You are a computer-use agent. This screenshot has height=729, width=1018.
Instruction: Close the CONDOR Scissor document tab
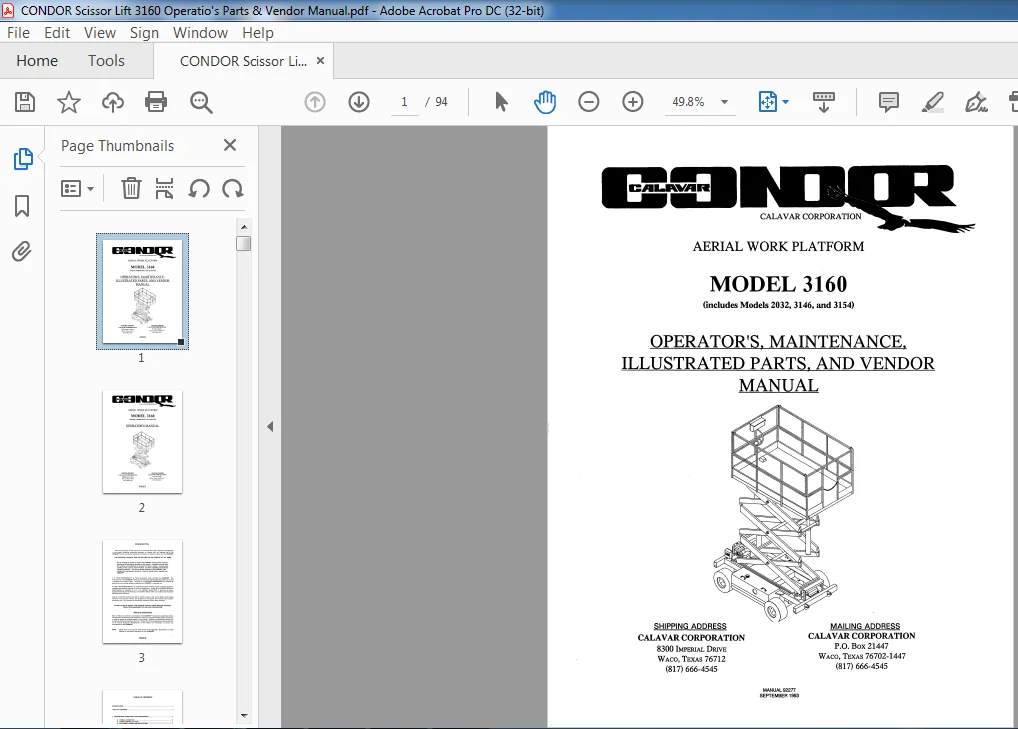pyautogui.click(x=320, y=60)
